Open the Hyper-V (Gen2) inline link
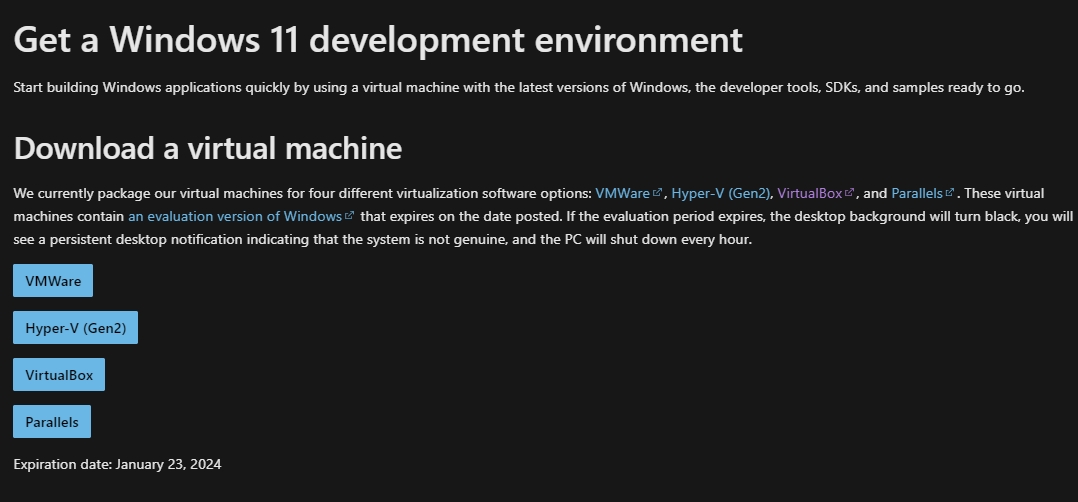The image size is (1078, 502). pyautogui.click(x=720, y=193)
